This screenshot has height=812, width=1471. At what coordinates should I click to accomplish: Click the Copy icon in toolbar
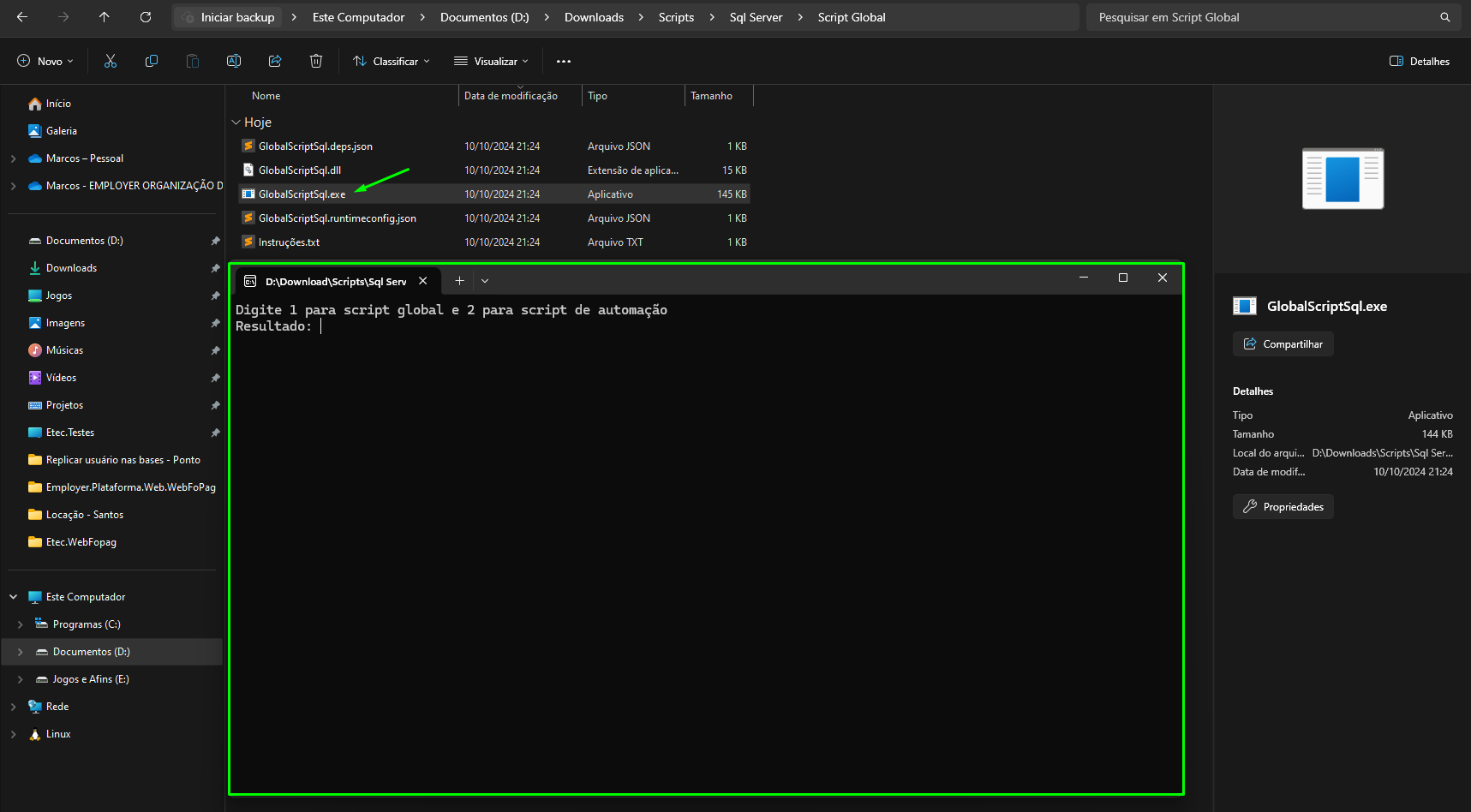[152, 61]
